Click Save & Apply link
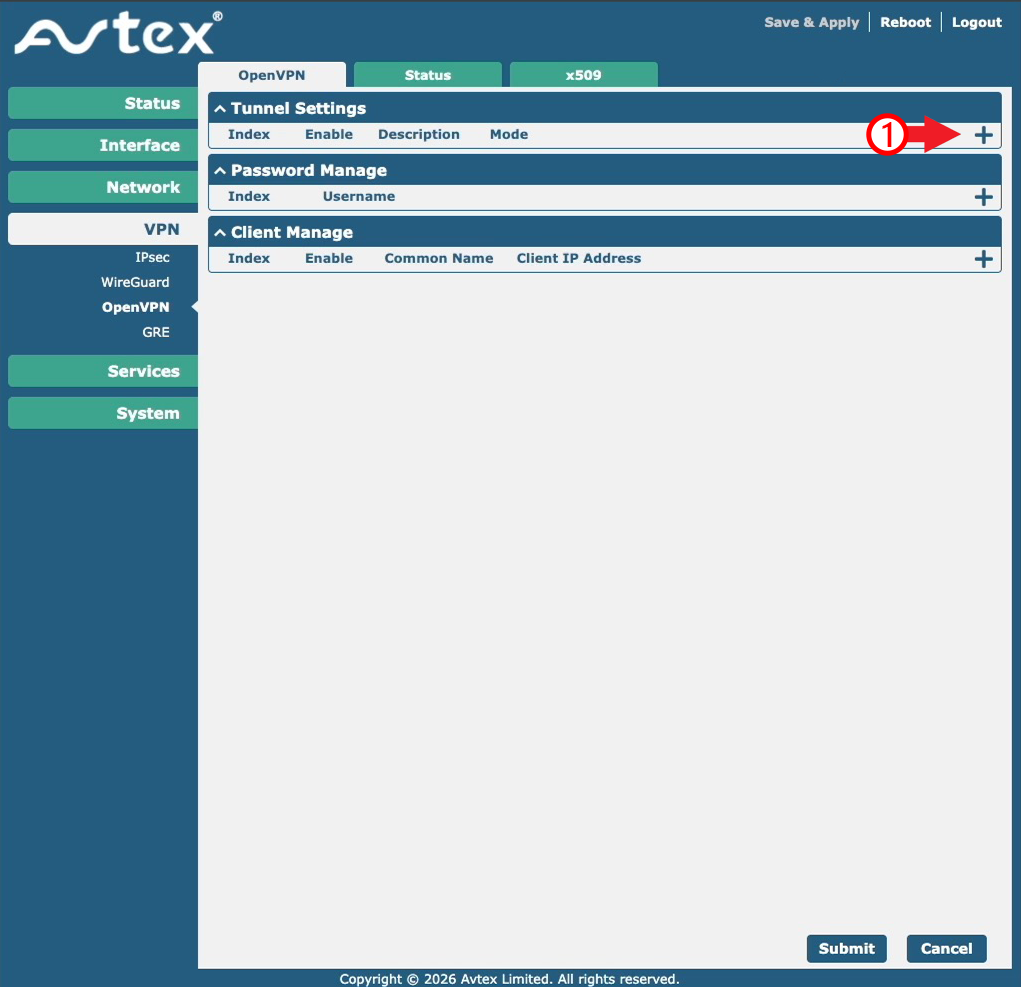 click(x=811, y=22)
